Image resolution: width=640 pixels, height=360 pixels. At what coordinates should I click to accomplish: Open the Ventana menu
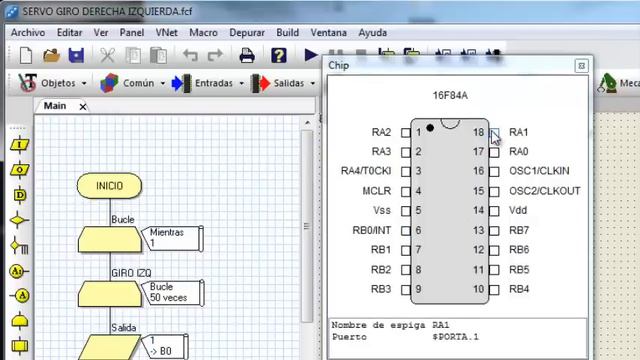329,33
